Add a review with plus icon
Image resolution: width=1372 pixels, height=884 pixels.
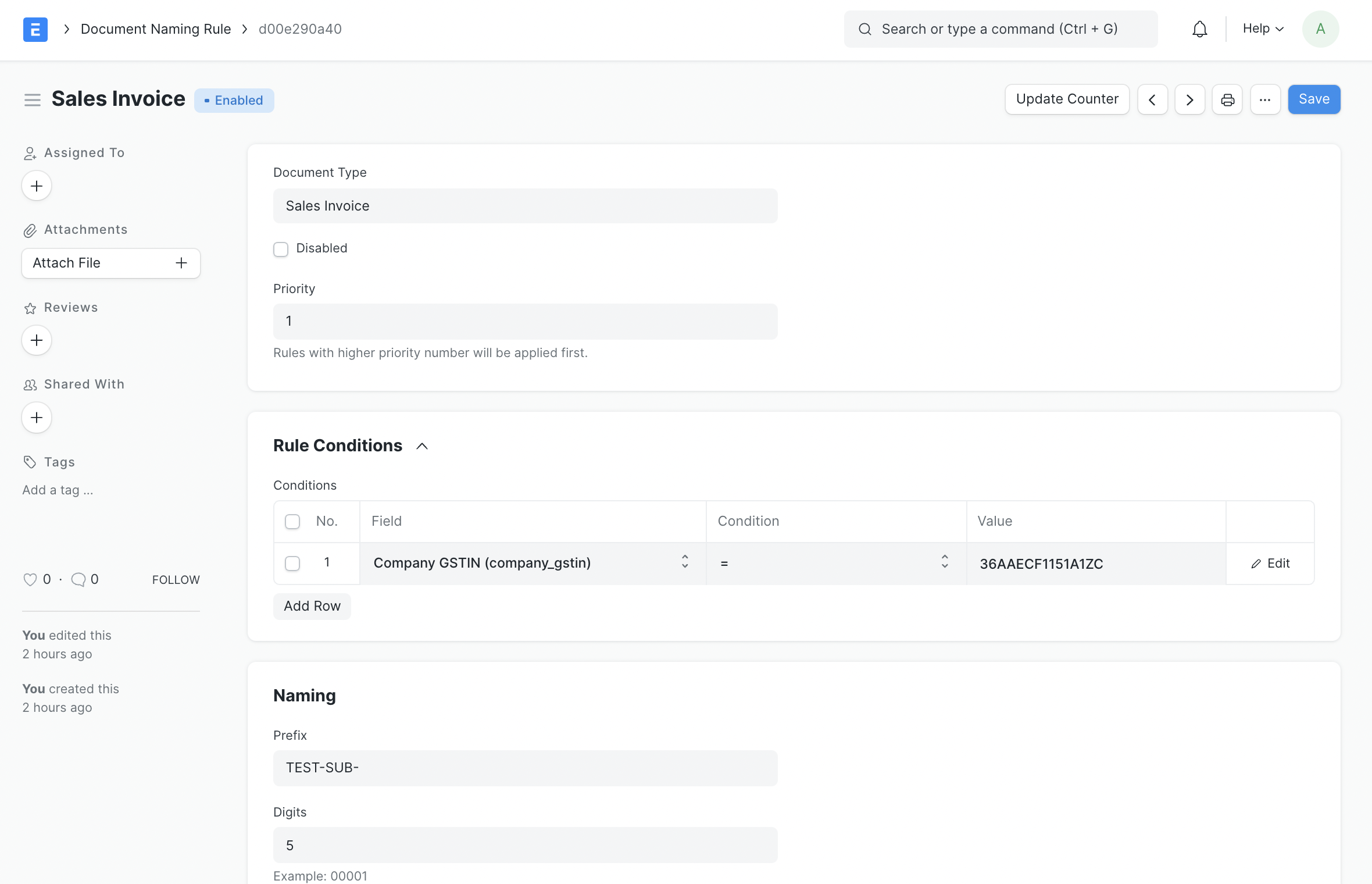point(37,340)
